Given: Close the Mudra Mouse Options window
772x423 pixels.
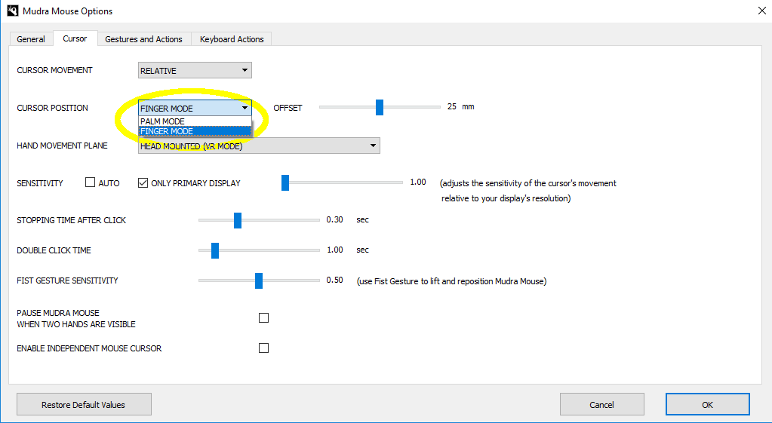Looking at the screenshot, I should pos(761,10).
